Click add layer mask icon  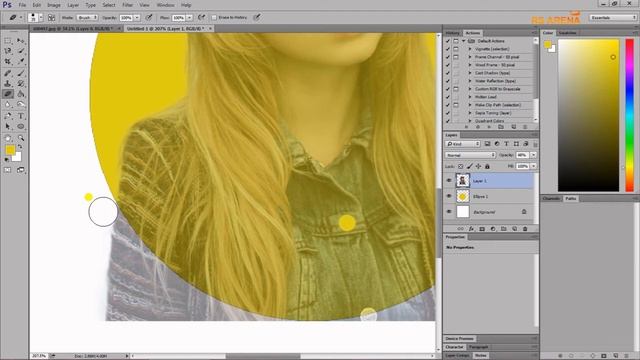pos(482,229)
